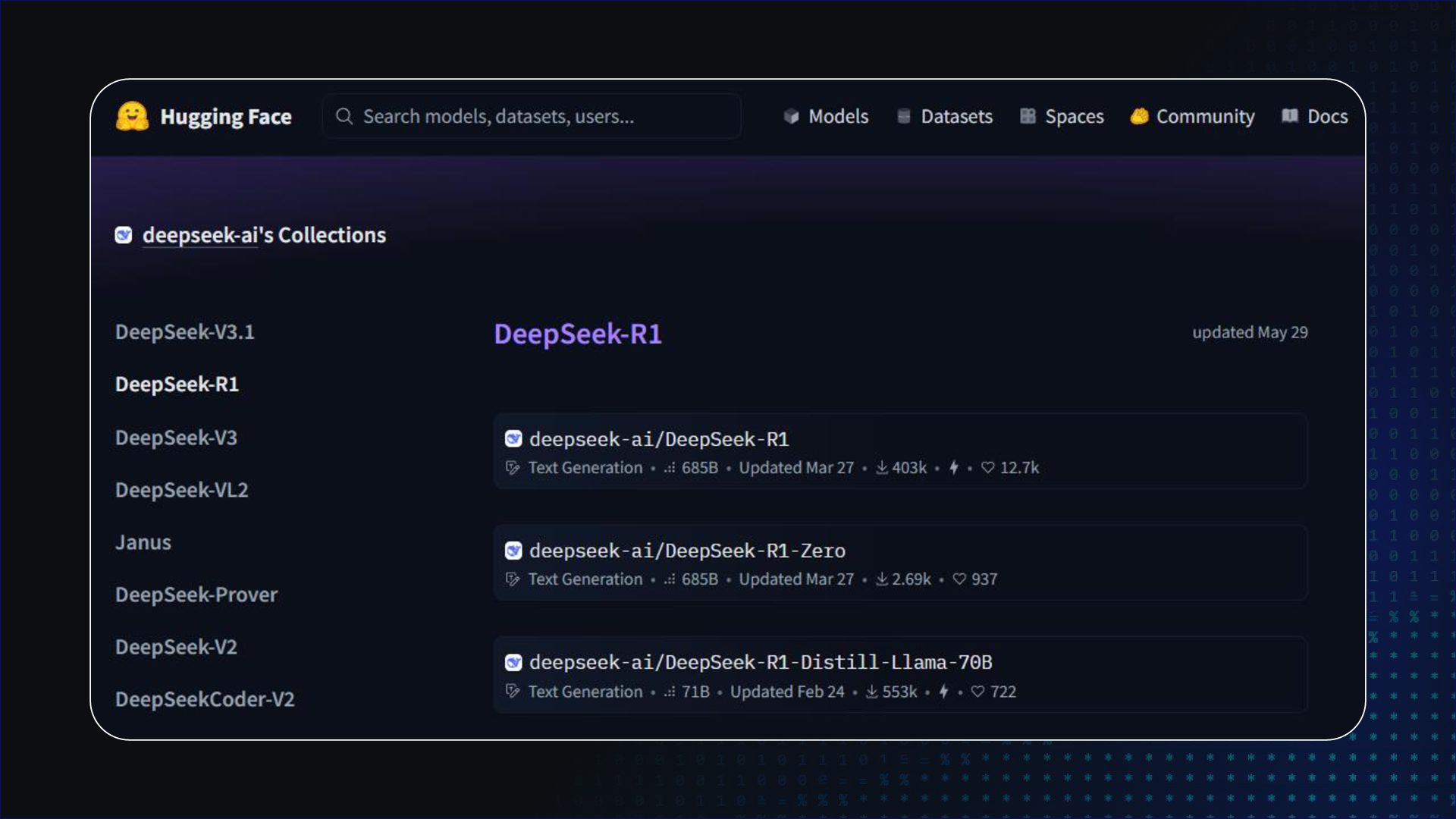Click the heart icon next to 12.7k
This screenshot has height=819, width=1456.
[x=987, y=468]
